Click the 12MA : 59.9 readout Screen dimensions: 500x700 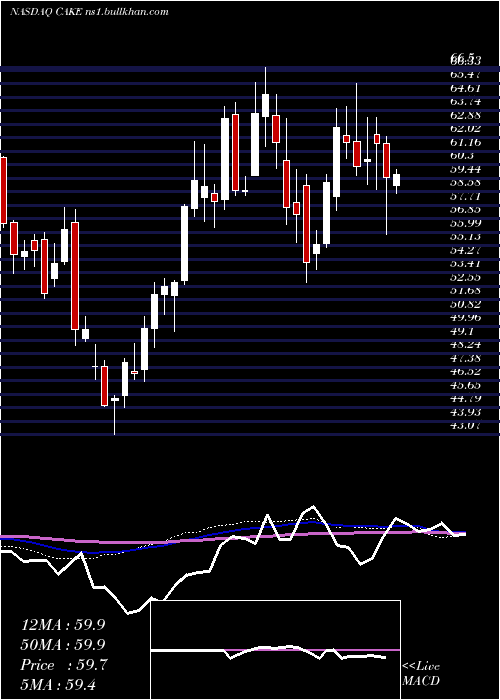click(x=62, y=625)
